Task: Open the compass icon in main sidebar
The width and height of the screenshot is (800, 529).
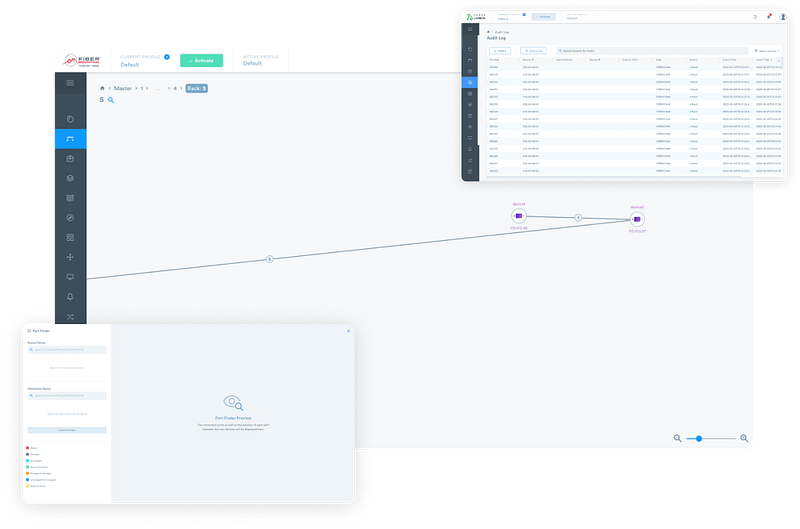Action: [70, 218]
